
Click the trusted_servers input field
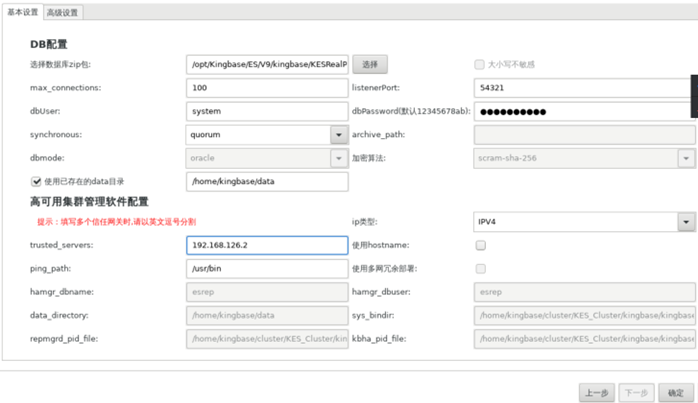[x=266, y=245]
